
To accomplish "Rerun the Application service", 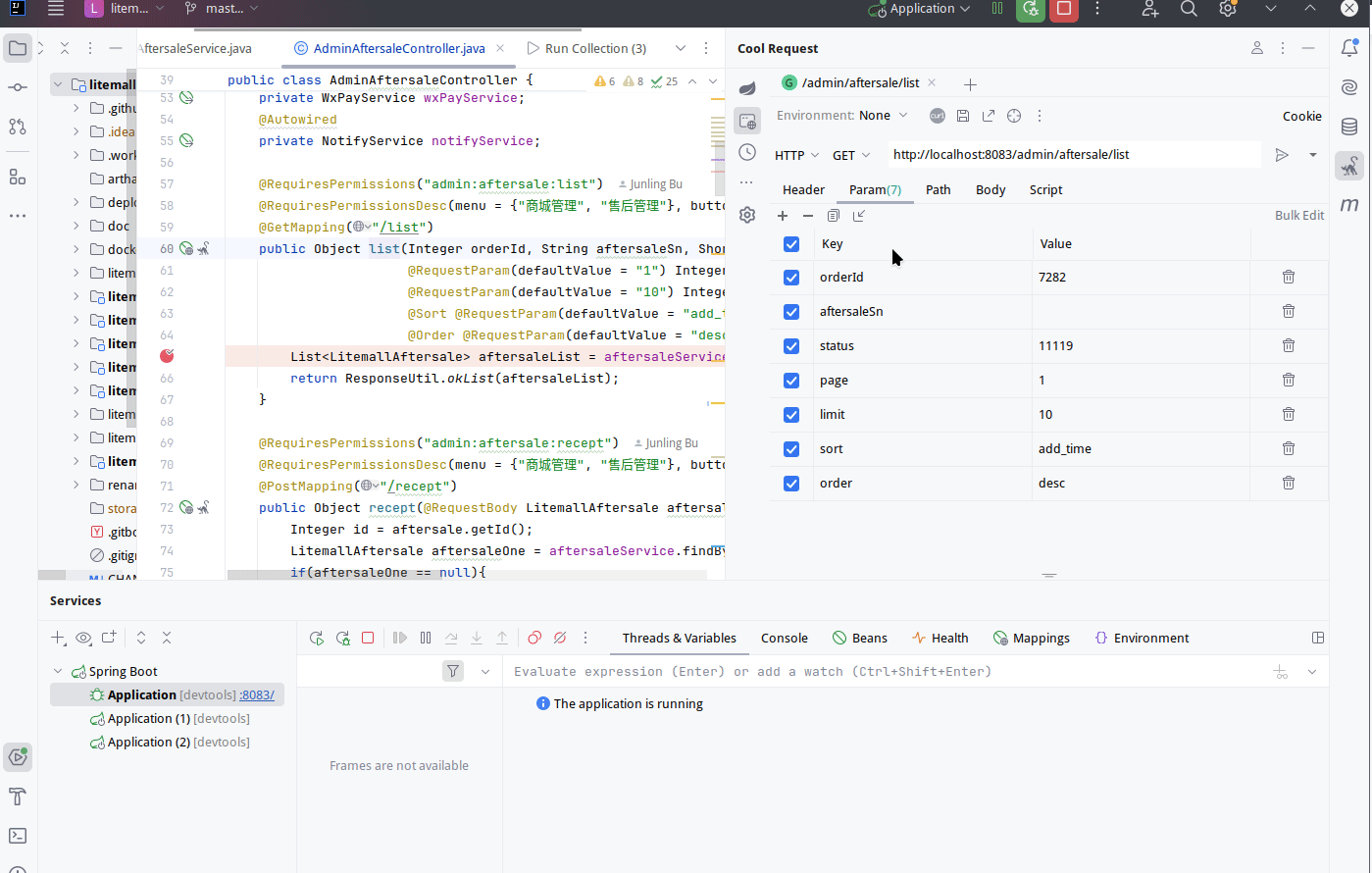I will (x=317, y=638).
